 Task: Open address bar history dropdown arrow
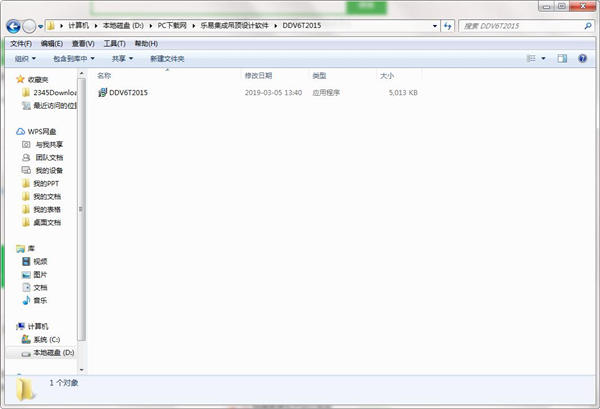435,26
